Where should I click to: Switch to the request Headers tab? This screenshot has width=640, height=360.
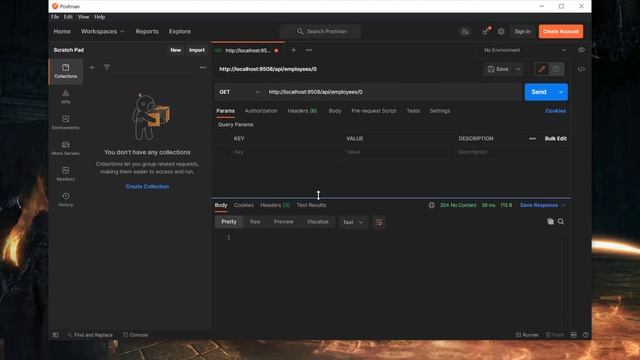pyautogui.click(x=302, y=111)
